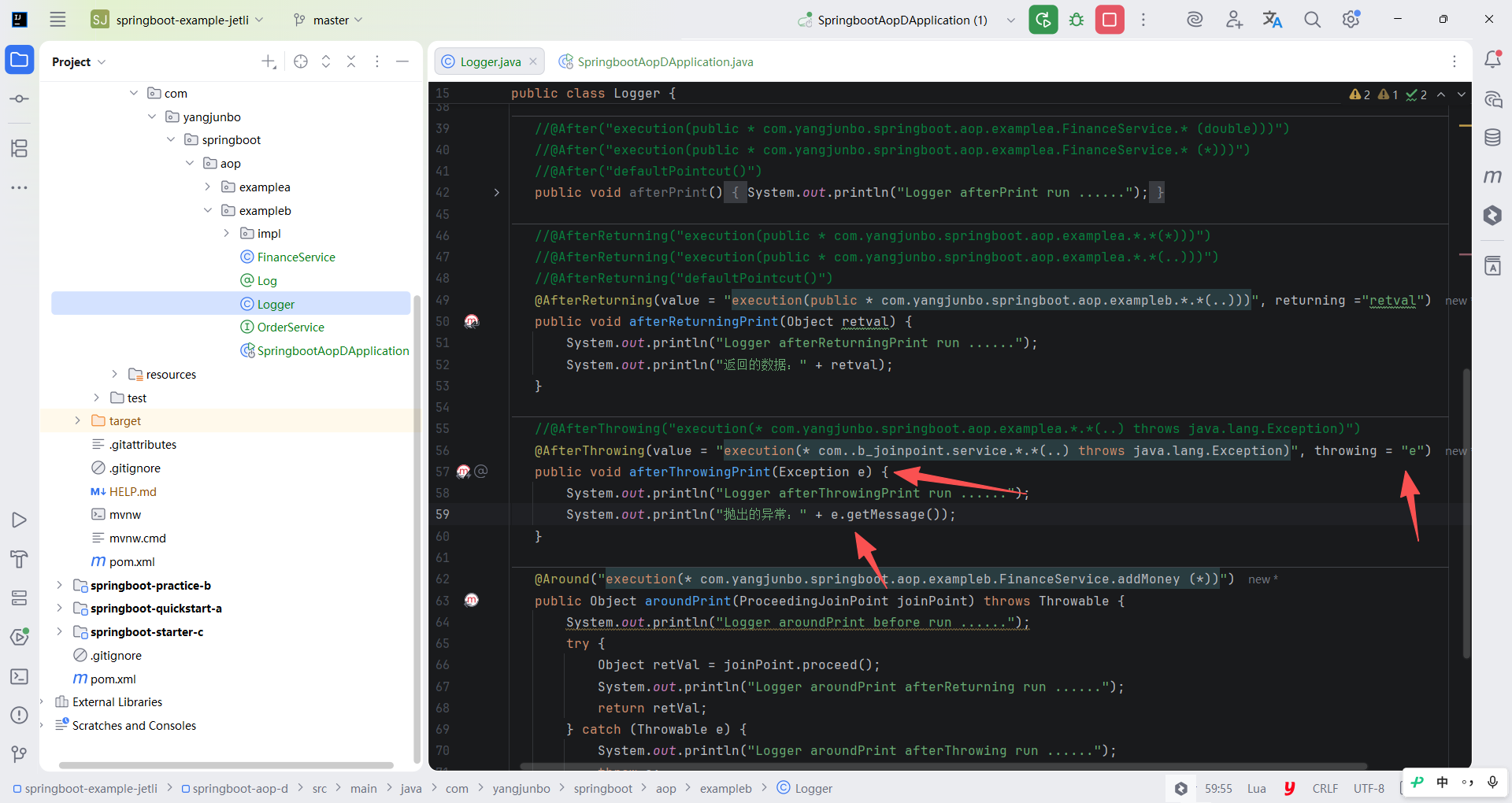Screen dimensions: 1512x803
Task: Add new file in Project panel
Action: (x=269, y=61)
